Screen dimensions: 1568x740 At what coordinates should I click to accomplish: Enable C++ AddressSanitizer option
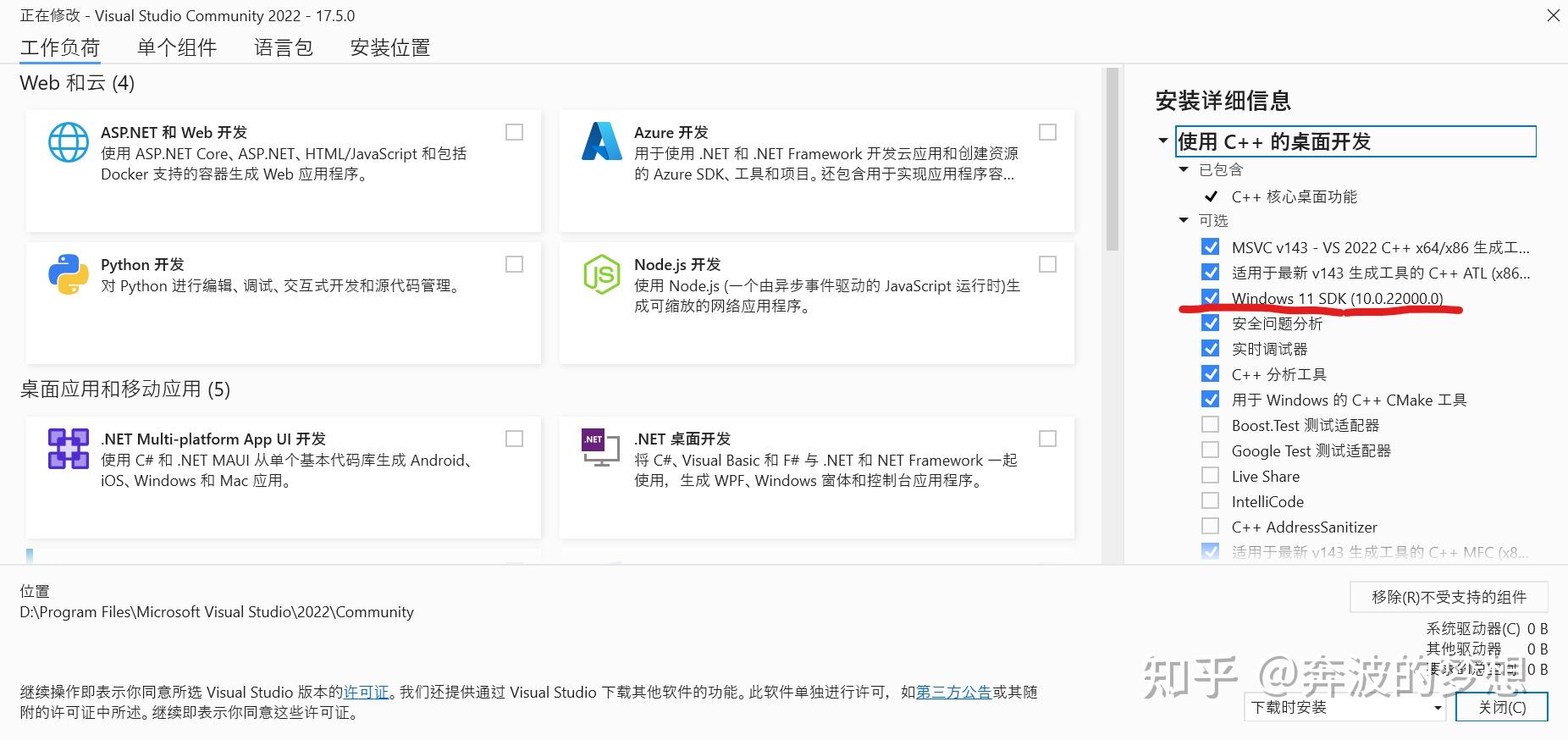point(1211,527)
